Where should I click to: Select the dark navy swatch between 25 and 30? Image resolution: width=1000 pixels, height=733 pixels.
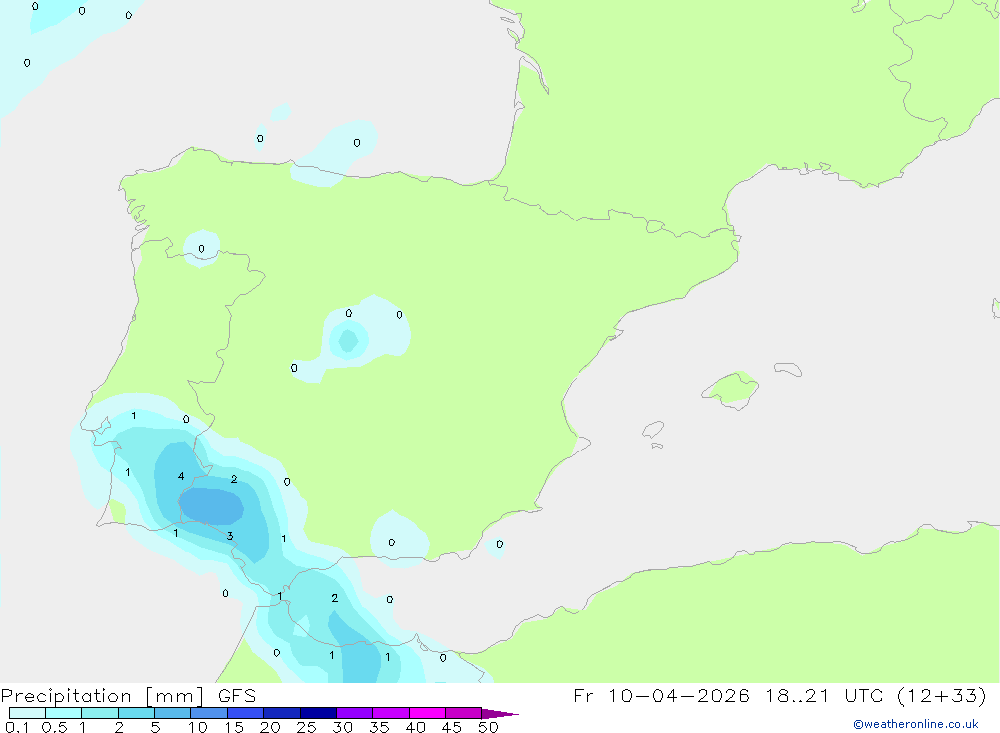point(318,713)
